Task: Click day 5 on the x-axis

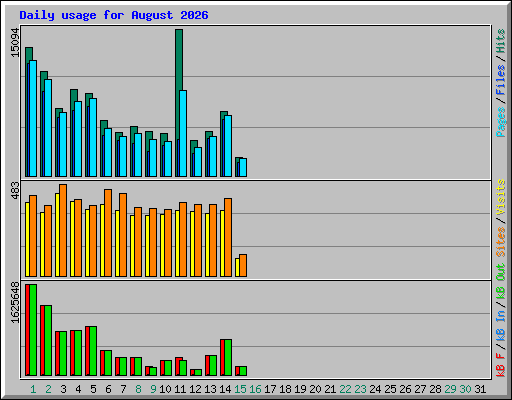Action: coord(93,389)
